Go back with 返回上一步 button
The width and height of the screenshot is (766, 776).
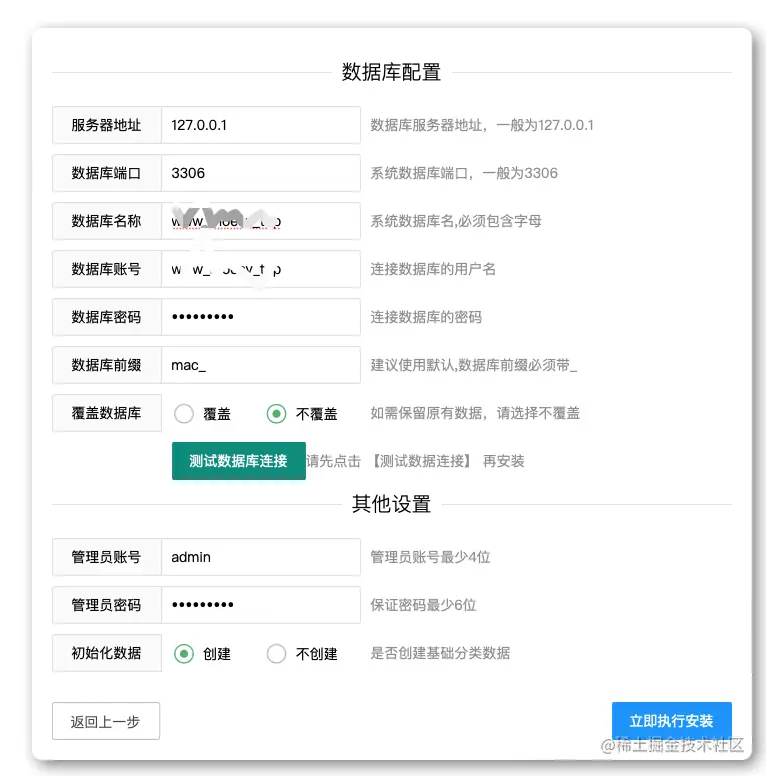pyautogui.click(x=105, y=721)
